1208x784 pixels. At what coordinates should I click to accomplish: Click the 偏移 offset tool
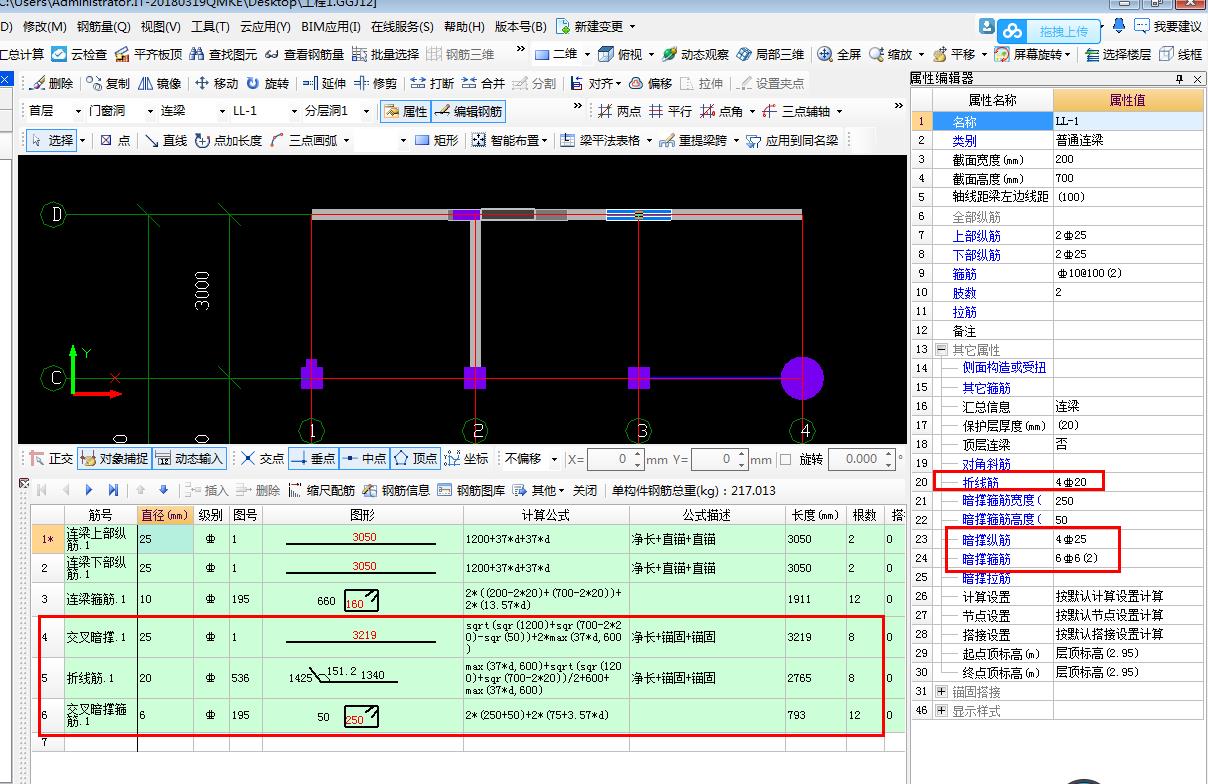tap(650, 83)
